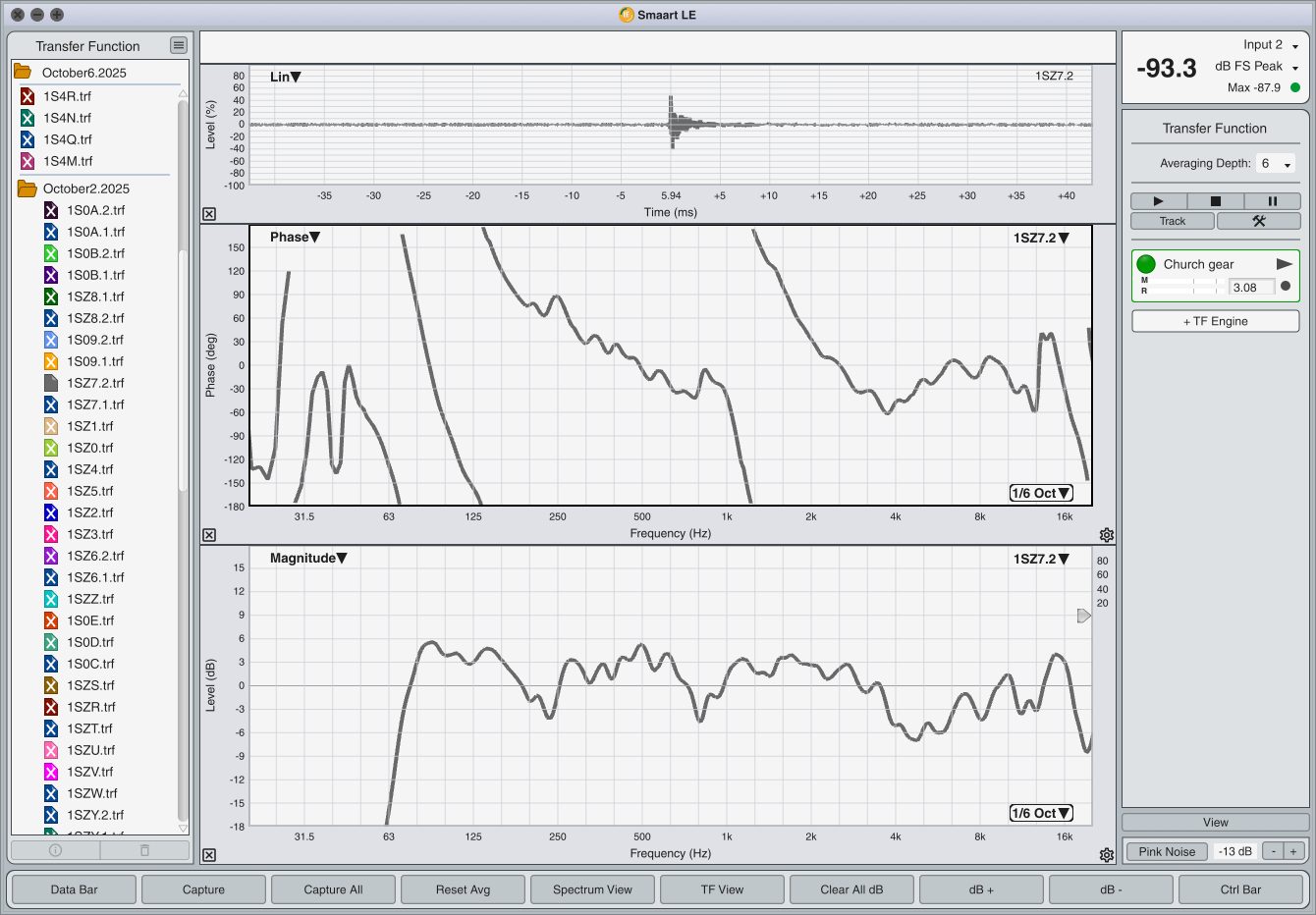The height and width of the screenshot is (915, 1316).
Task: Switch to Spectrum View
Action: [x=592, y=889]
